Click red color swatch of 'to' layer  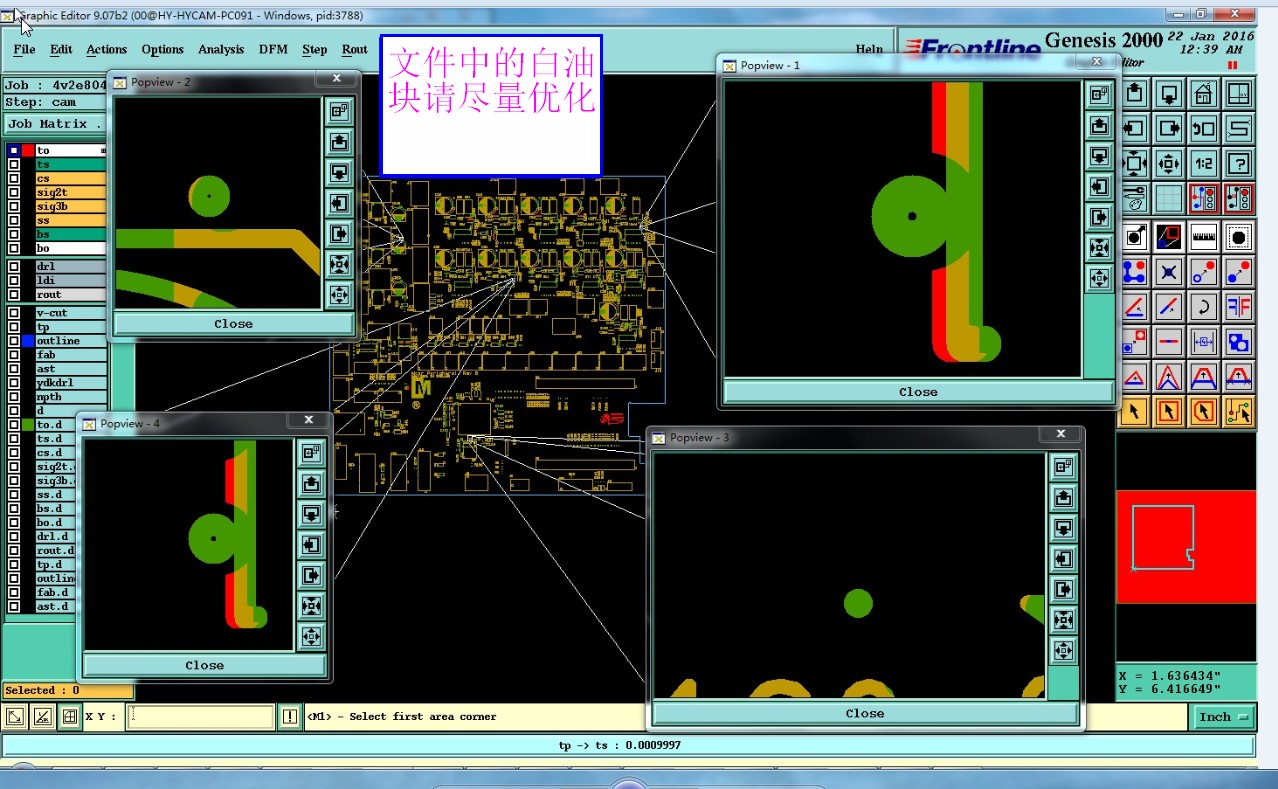pos(28,150)
